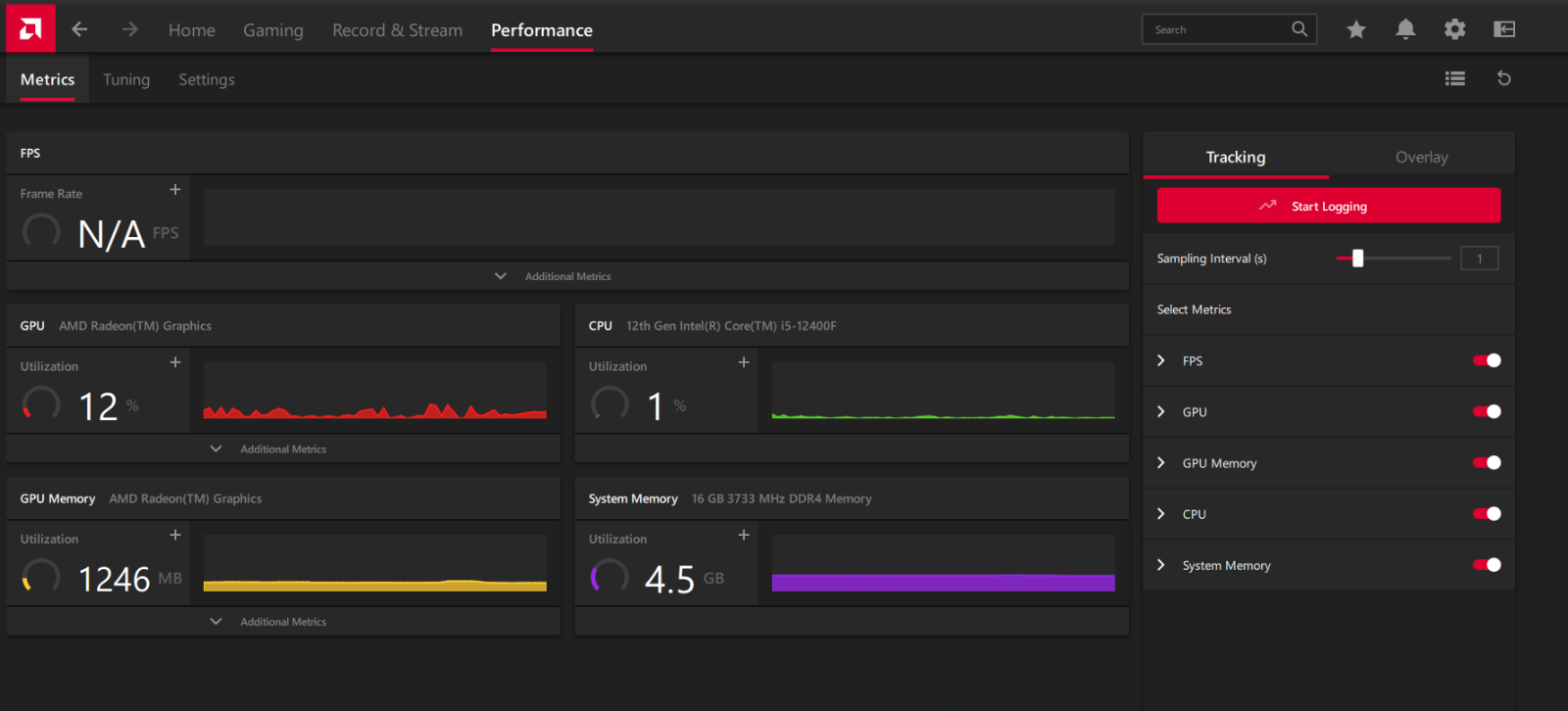
Task: Click the "Select Metrics" heading
Action: (1194, 309)
